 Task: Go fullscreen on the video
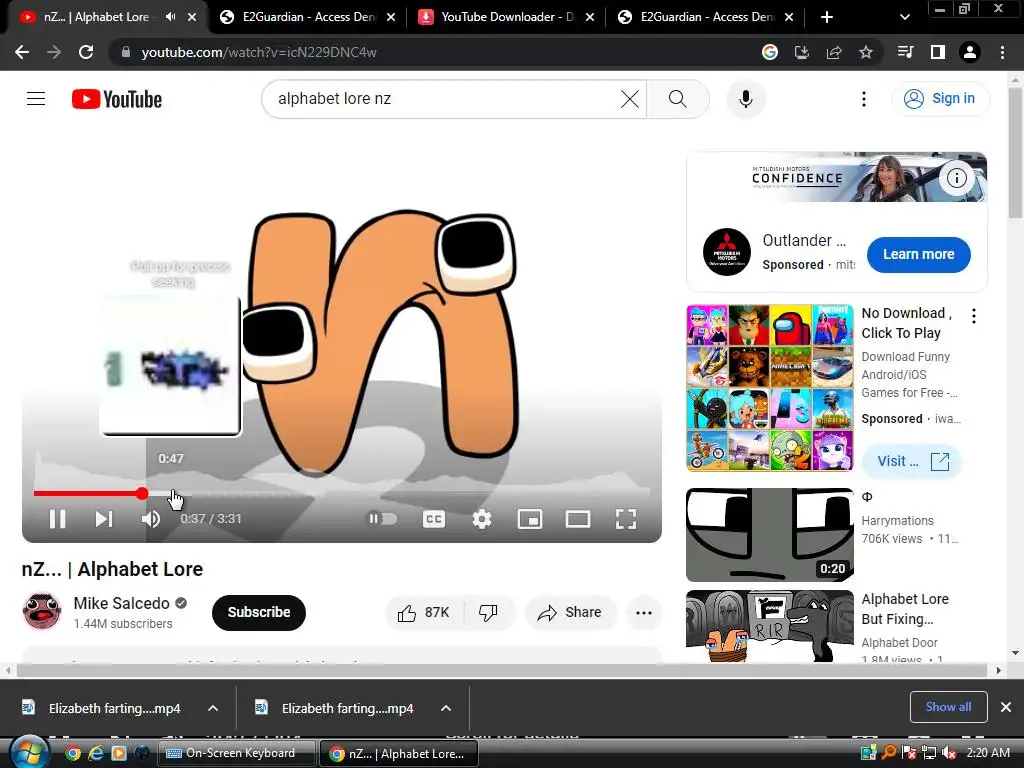pyautogui.click(x=626, y=519)
